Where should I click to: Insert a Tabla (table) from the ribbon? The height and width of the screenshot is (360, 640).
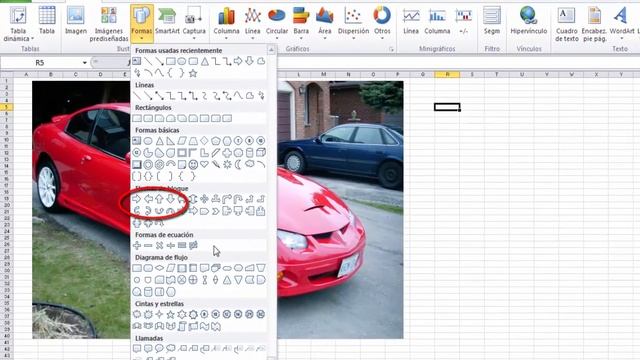[47, 20]
